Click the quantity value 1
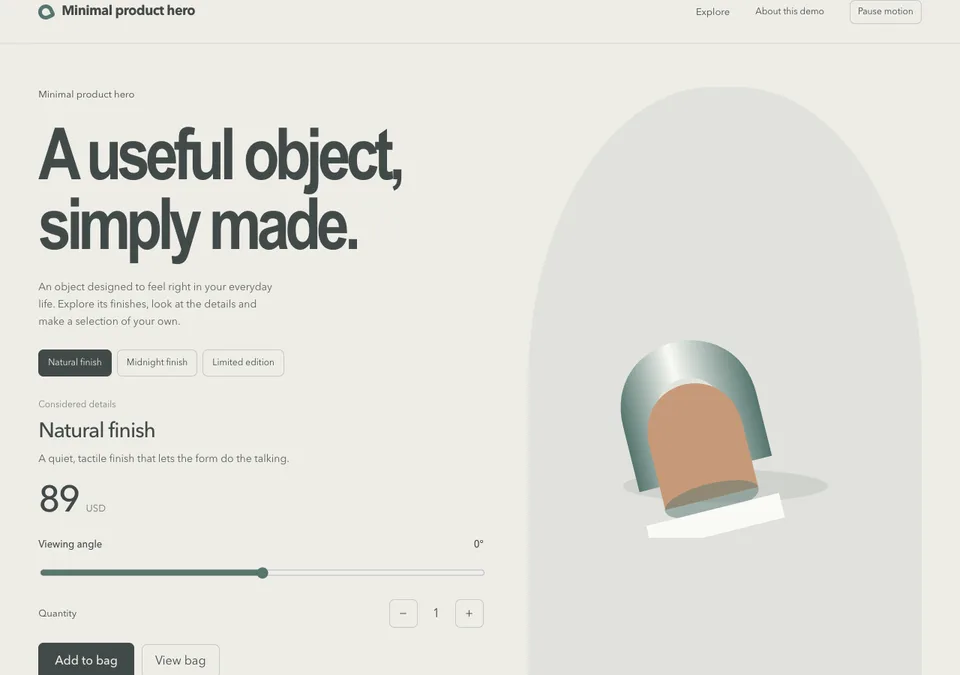960x675 pixels. [436, 613]
